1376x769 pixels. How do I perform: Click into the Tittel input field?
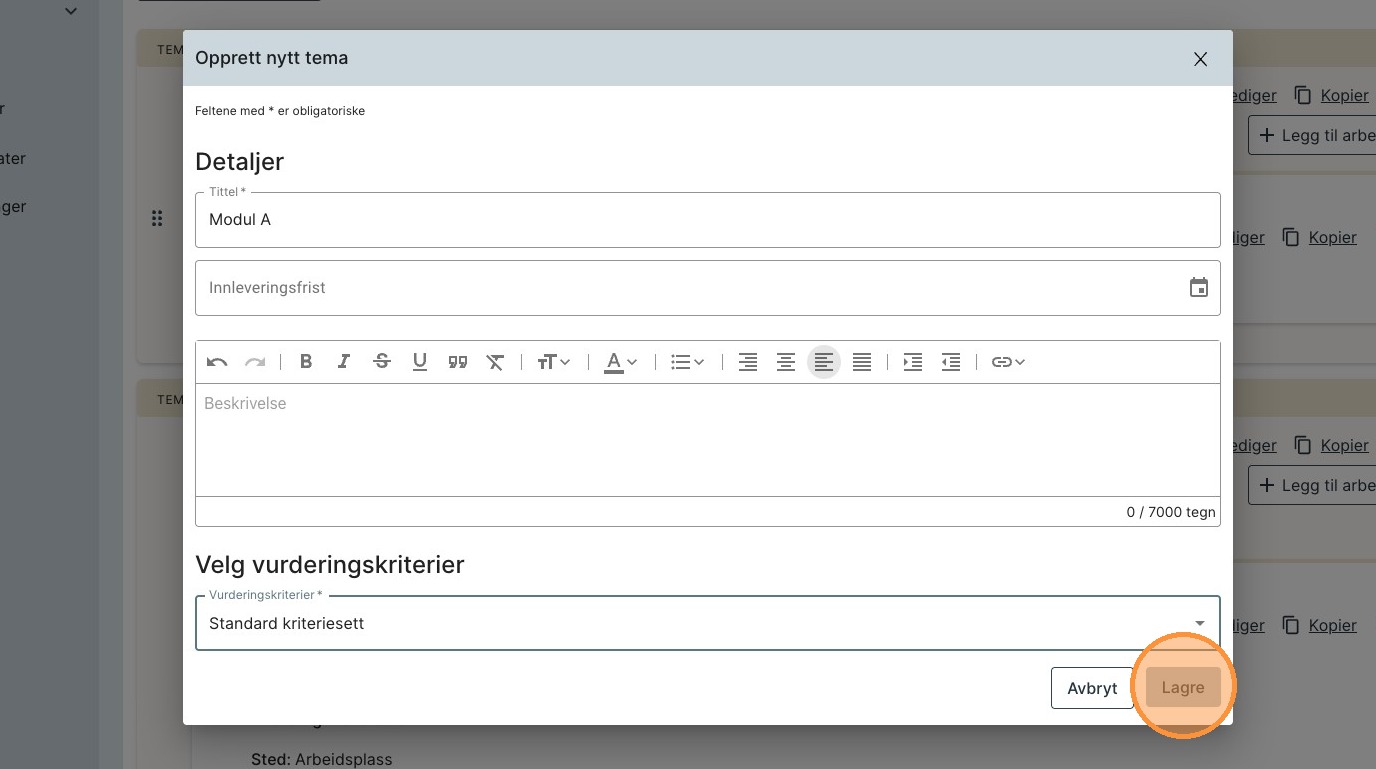tap(707, 220)
